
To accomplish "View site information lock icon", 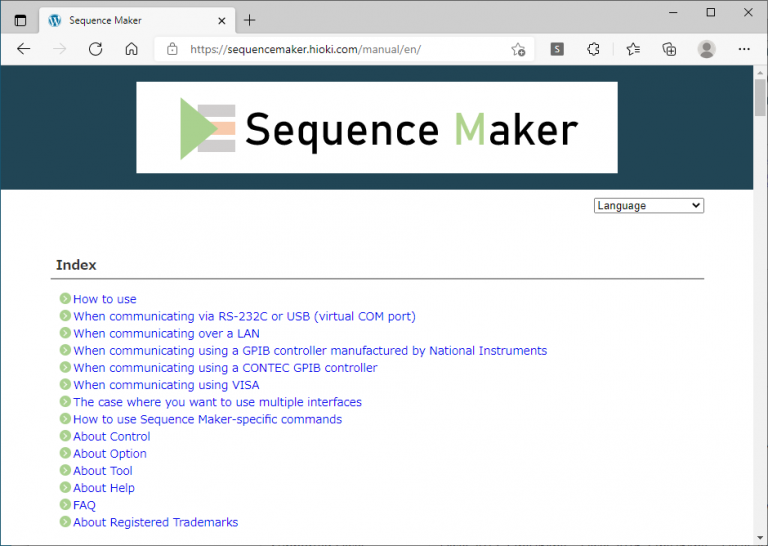I will [172, 49].
